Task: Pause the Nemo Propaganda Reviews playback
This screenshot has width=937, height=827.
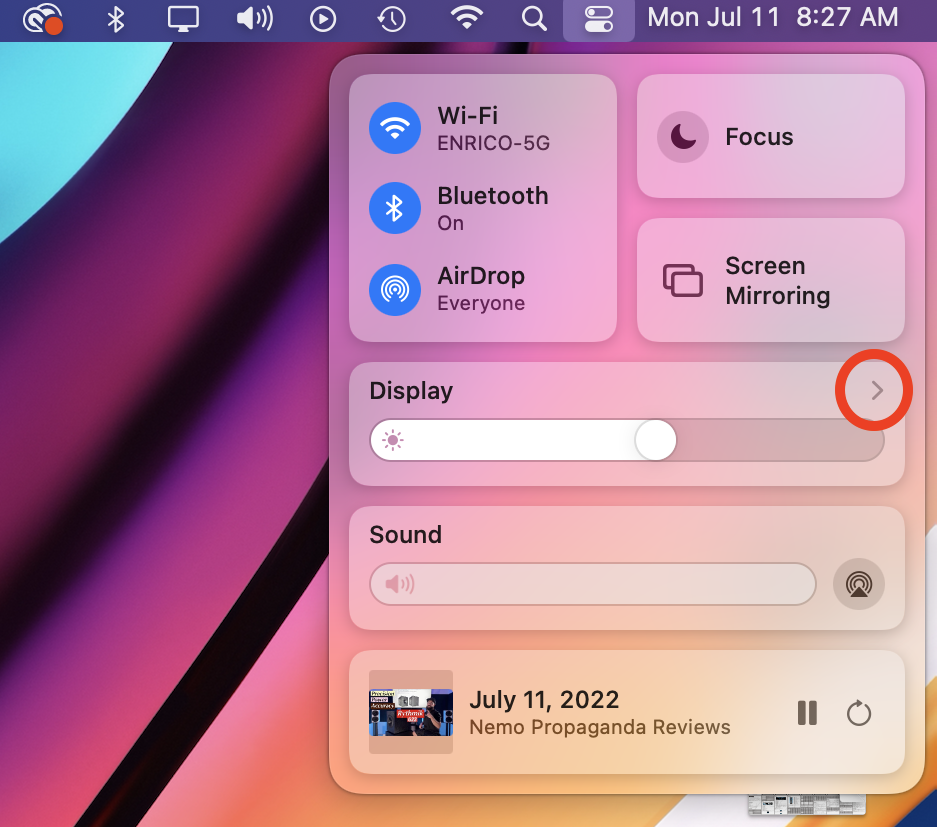Action: (x=807, y=713)
